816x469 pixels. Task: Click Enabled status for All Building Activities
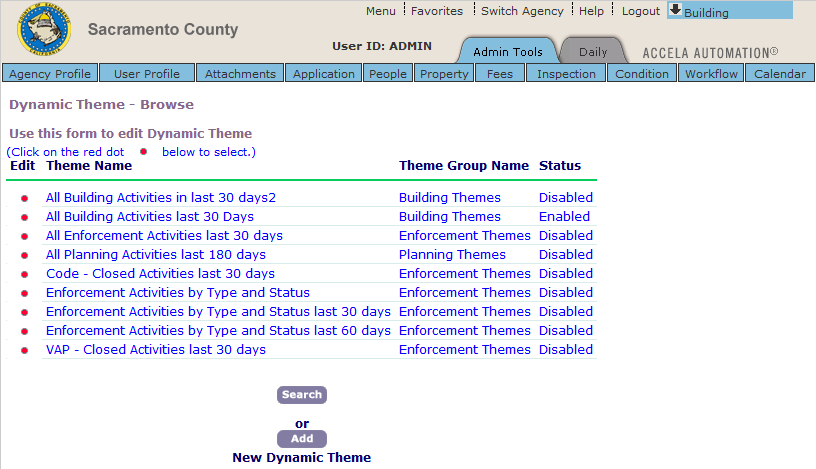point(564,217)
